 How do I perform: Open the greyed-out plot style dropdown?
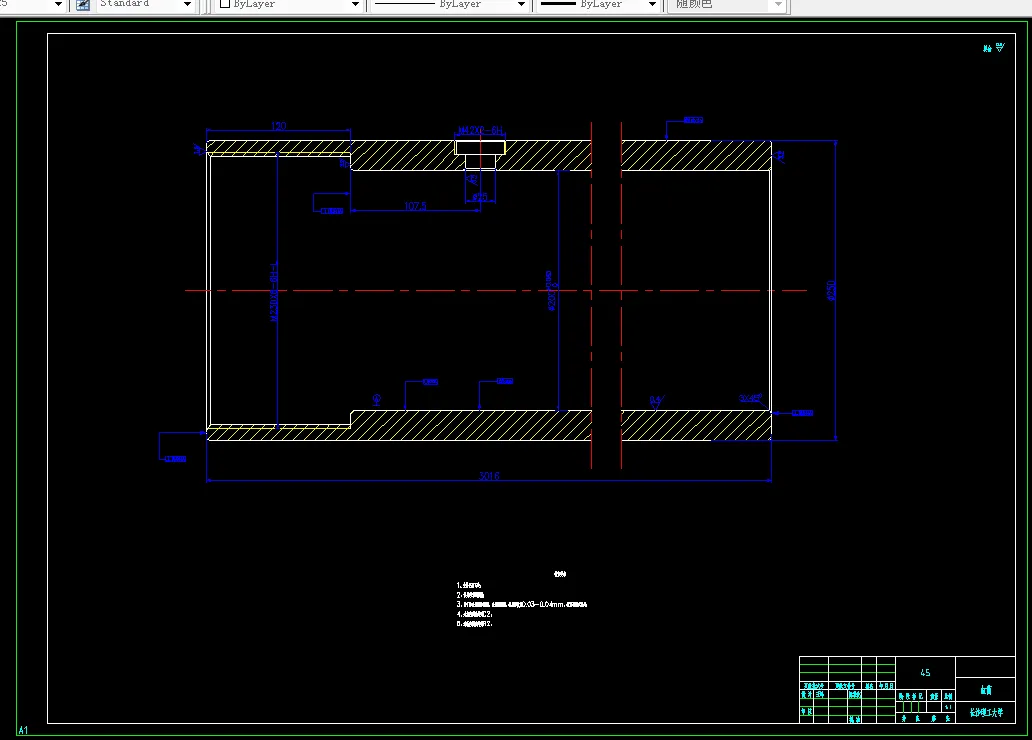[x=779, y=5]
